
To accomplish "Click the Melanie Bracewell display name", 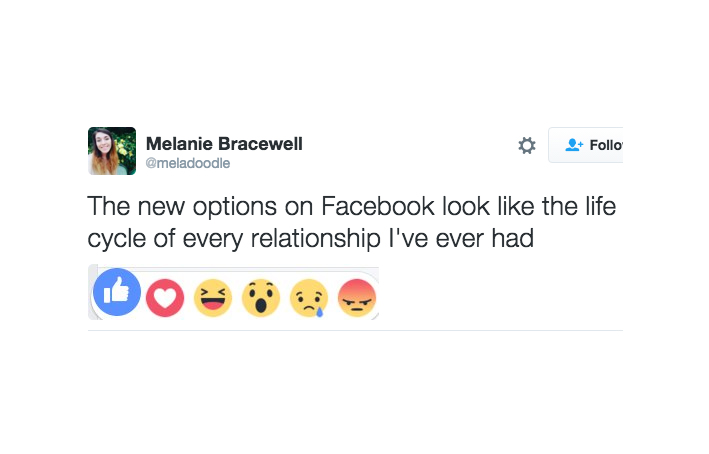I will click(x=224, y=144).
